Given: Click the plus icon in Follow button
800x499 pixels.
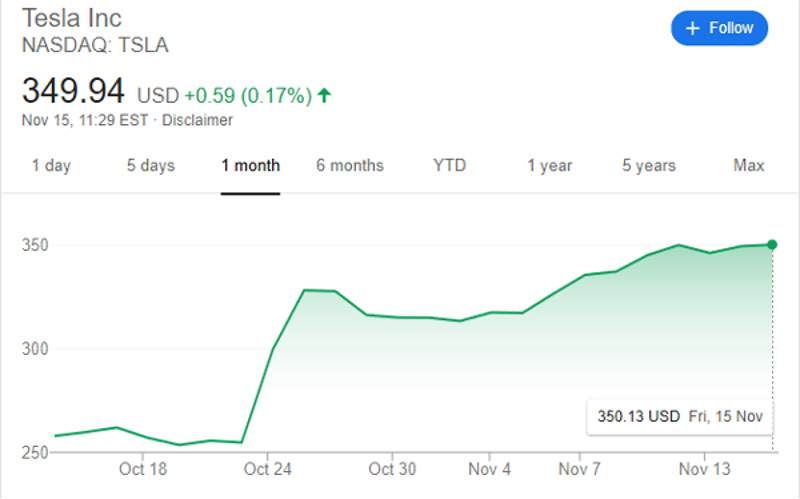Looking at the screenshot, I should click(x=692, y=28).
